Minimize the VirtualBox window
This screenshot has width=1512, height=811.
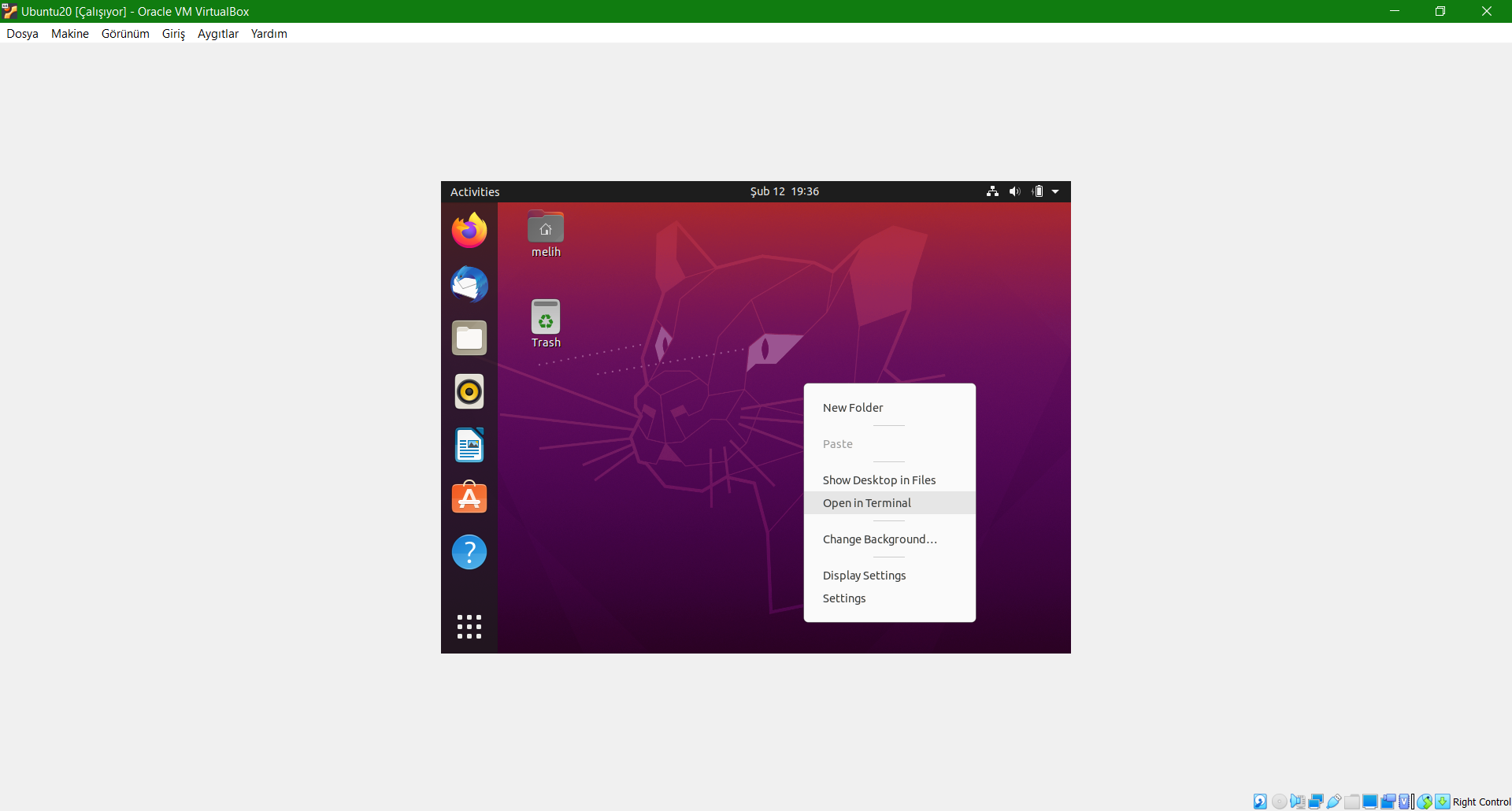(1395, 11)
